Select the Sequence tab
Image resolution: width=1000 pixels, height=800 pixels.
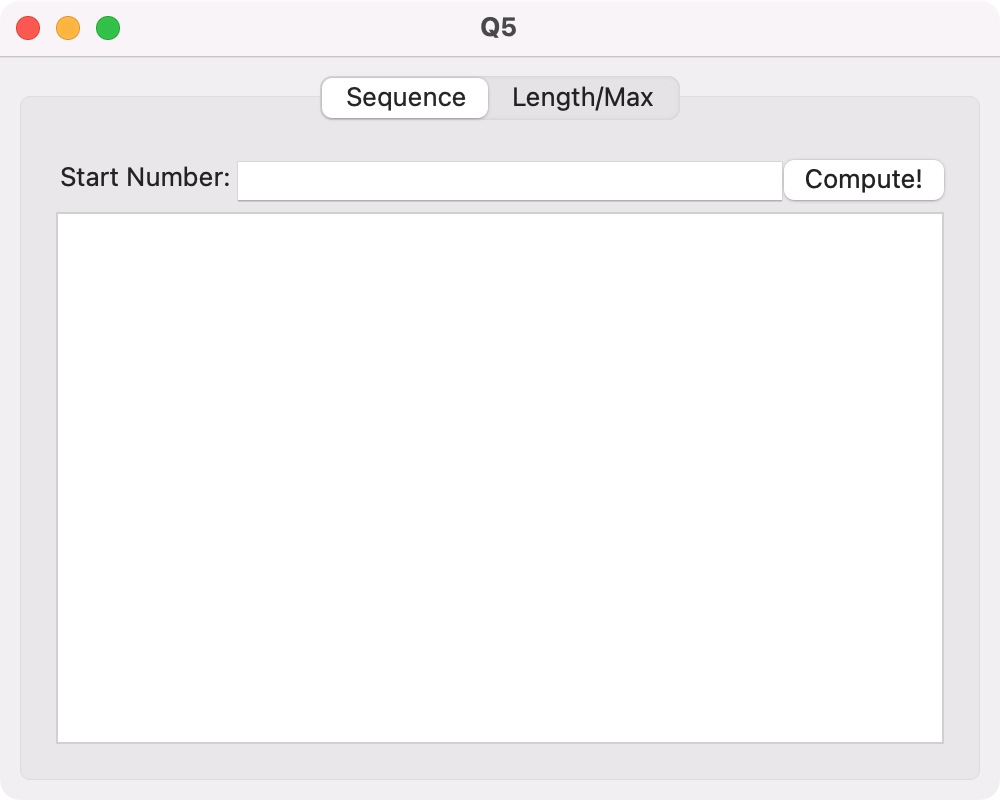[x=405, y=98]
